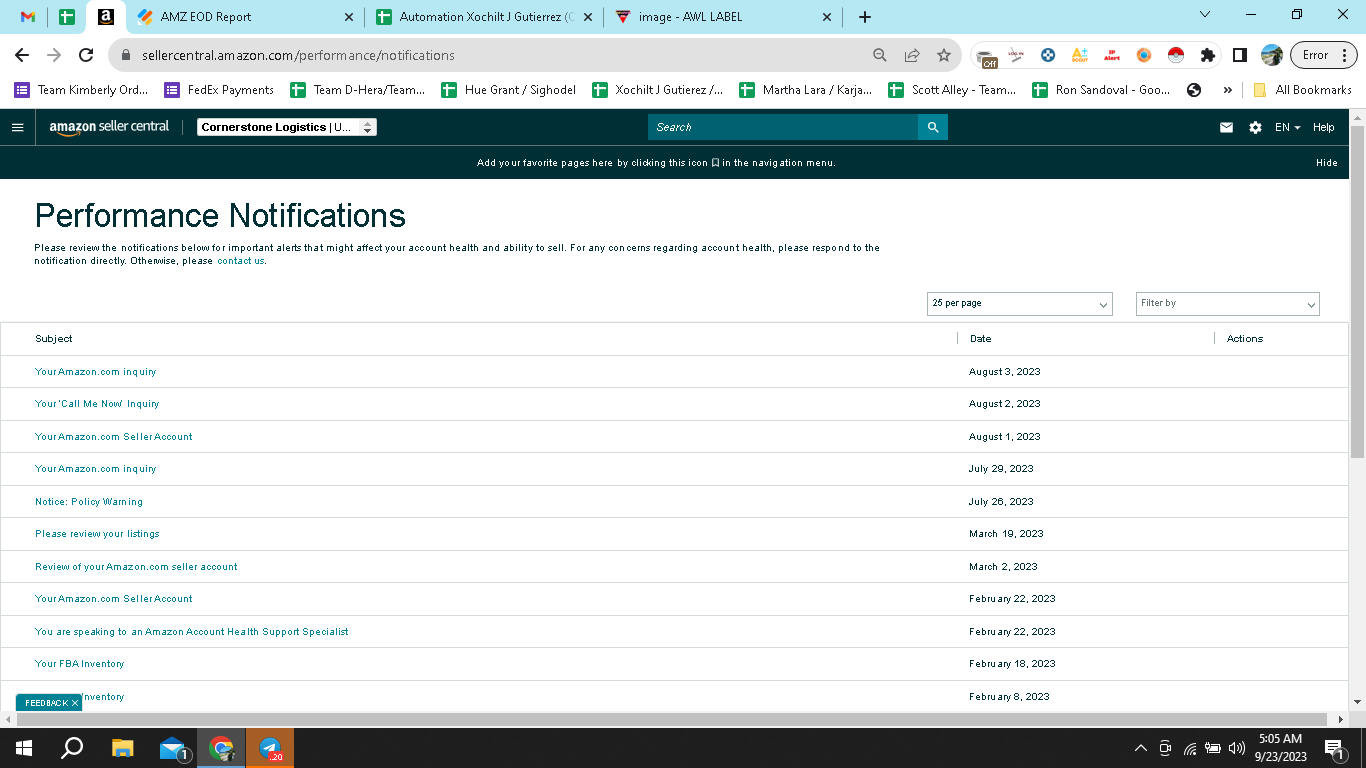This screenshot has height=768, width=1366.
Task: Open the Chrome profile avatar
Action: pyautogui.click(x=1271, y=55)
